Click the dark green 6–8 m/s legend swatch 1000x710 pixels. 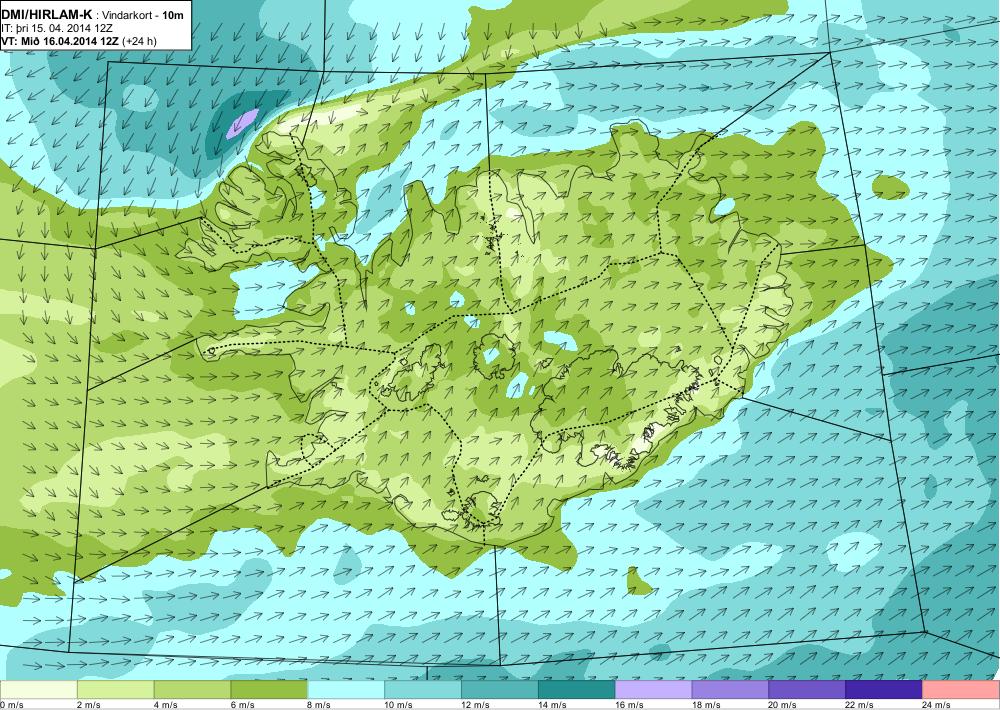tap(269, 690)
